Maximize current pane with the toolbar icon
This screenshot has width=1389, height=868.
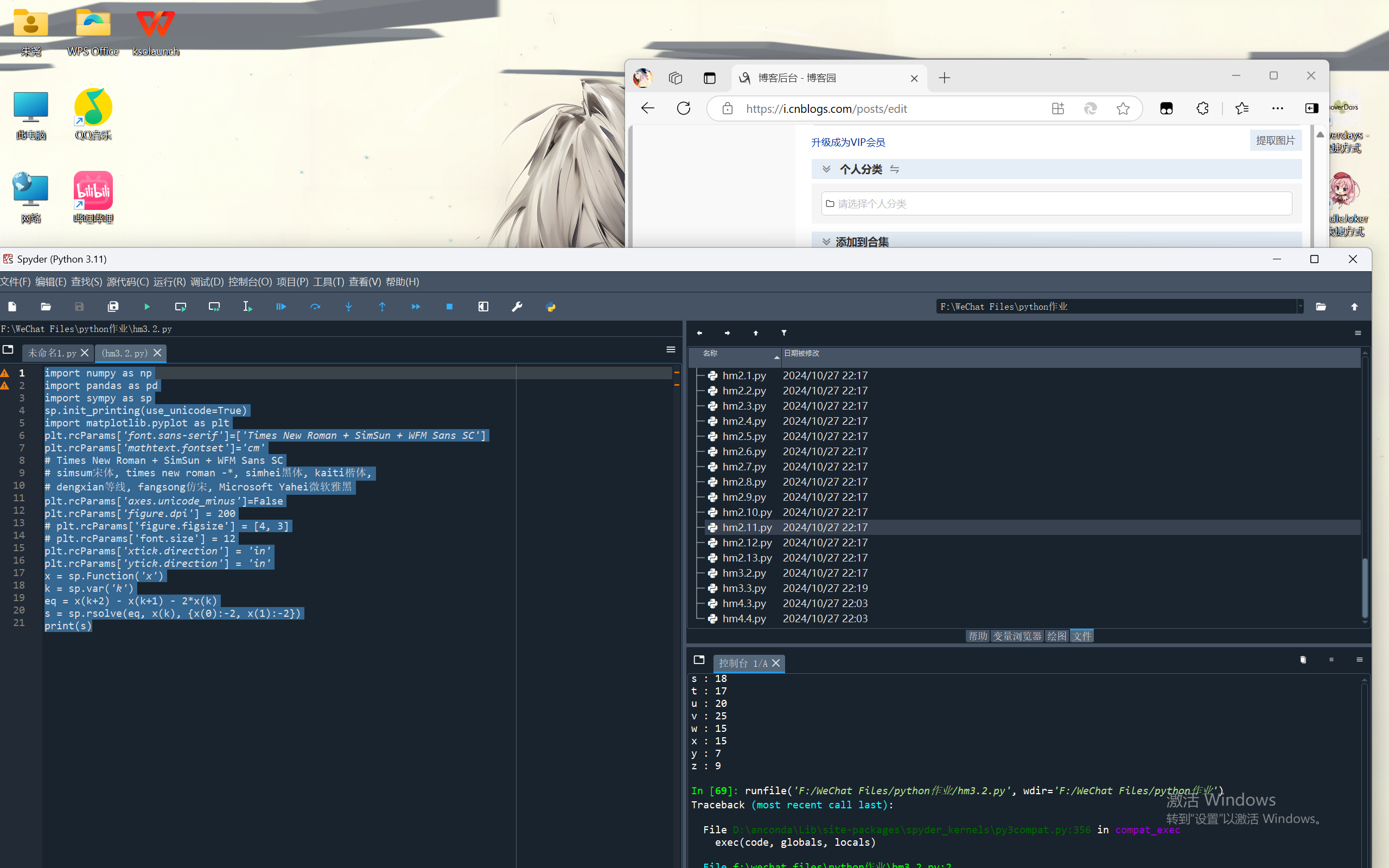pos(483,307)
